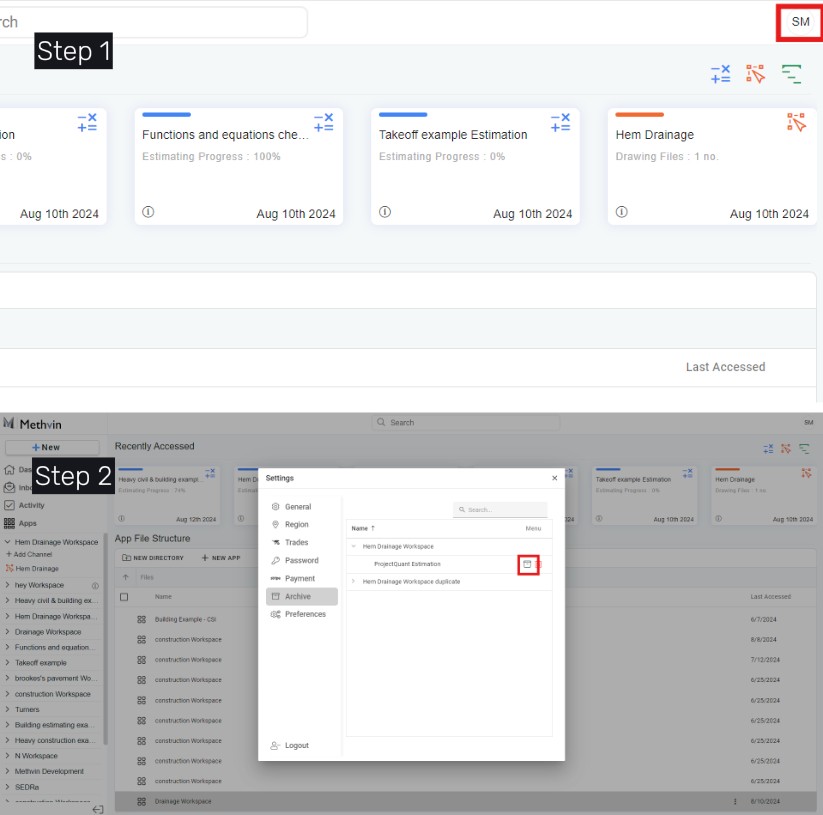Toggle Name column sort order in Settings

361,528
